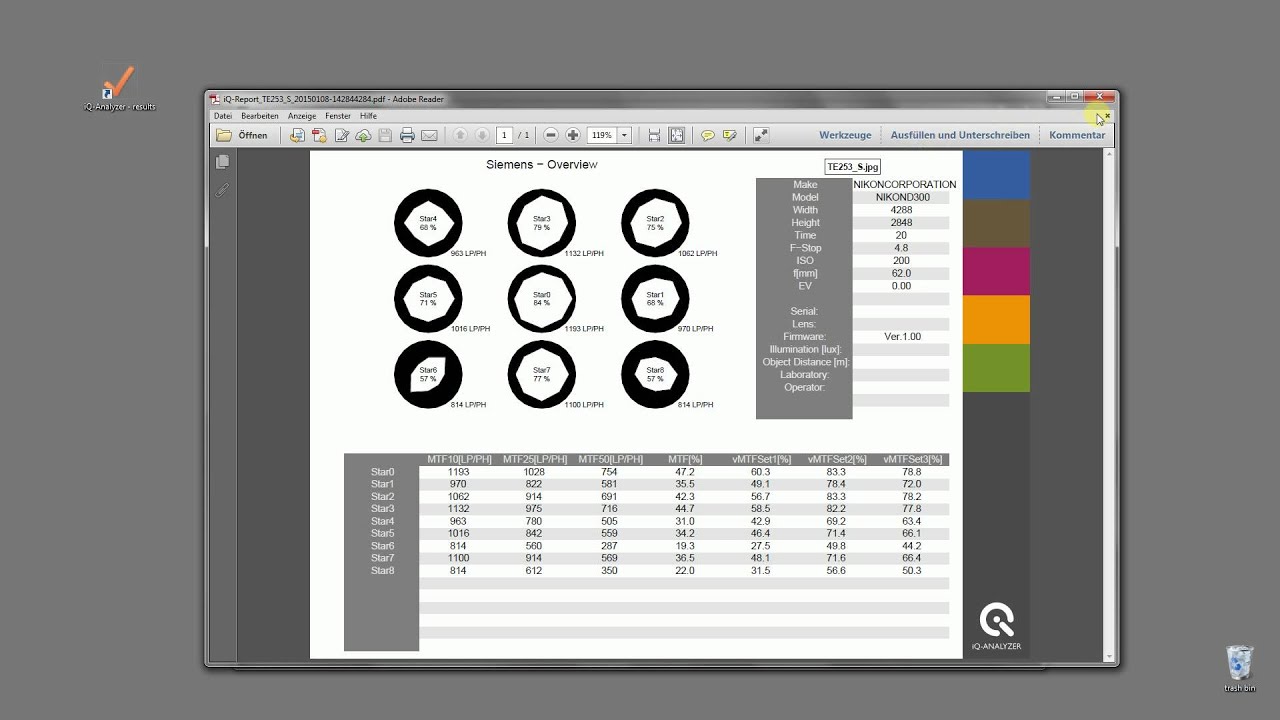Screen dimensions: 1280x720
Task: Click the NIKOND300 model value
Action: pos(902,197)
